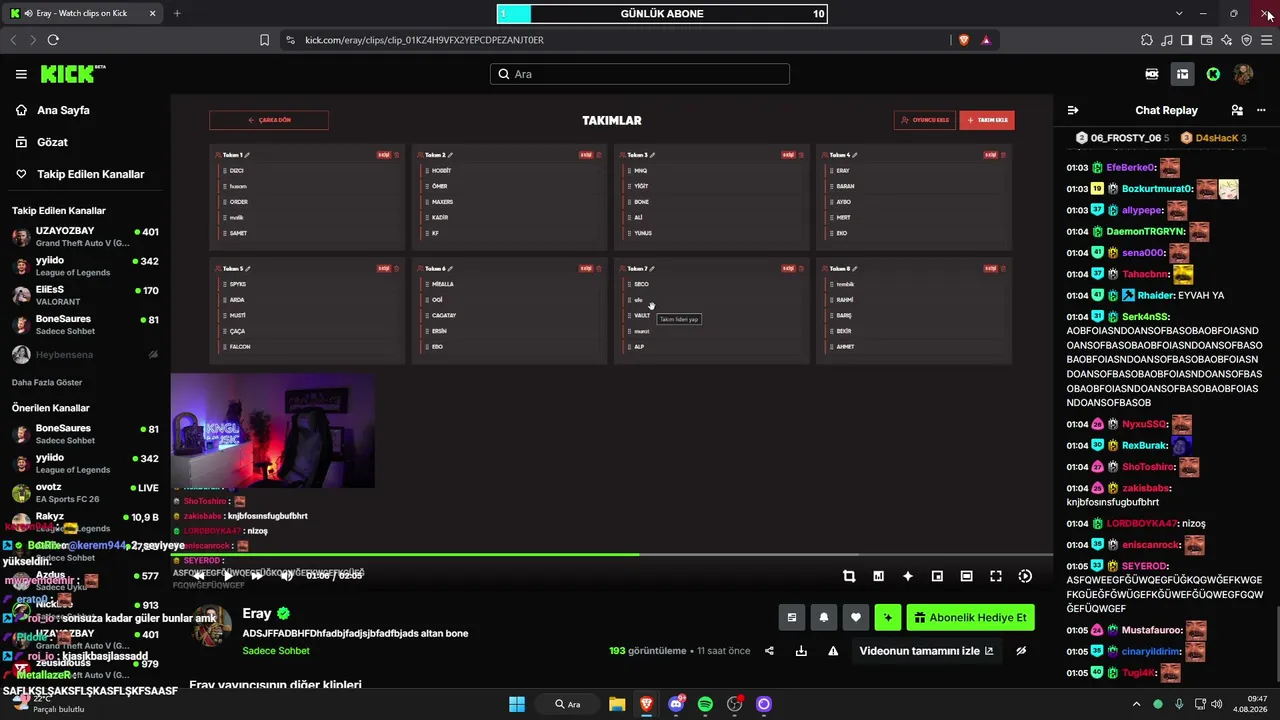Report the clip with warning icon

tap(833, 651)
